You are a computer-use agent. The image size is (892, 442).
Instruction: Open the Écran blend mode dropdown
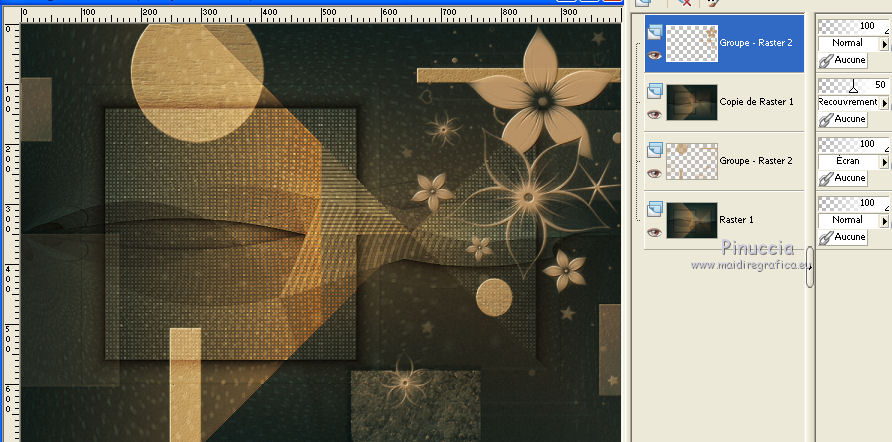[x=884, y=161]
